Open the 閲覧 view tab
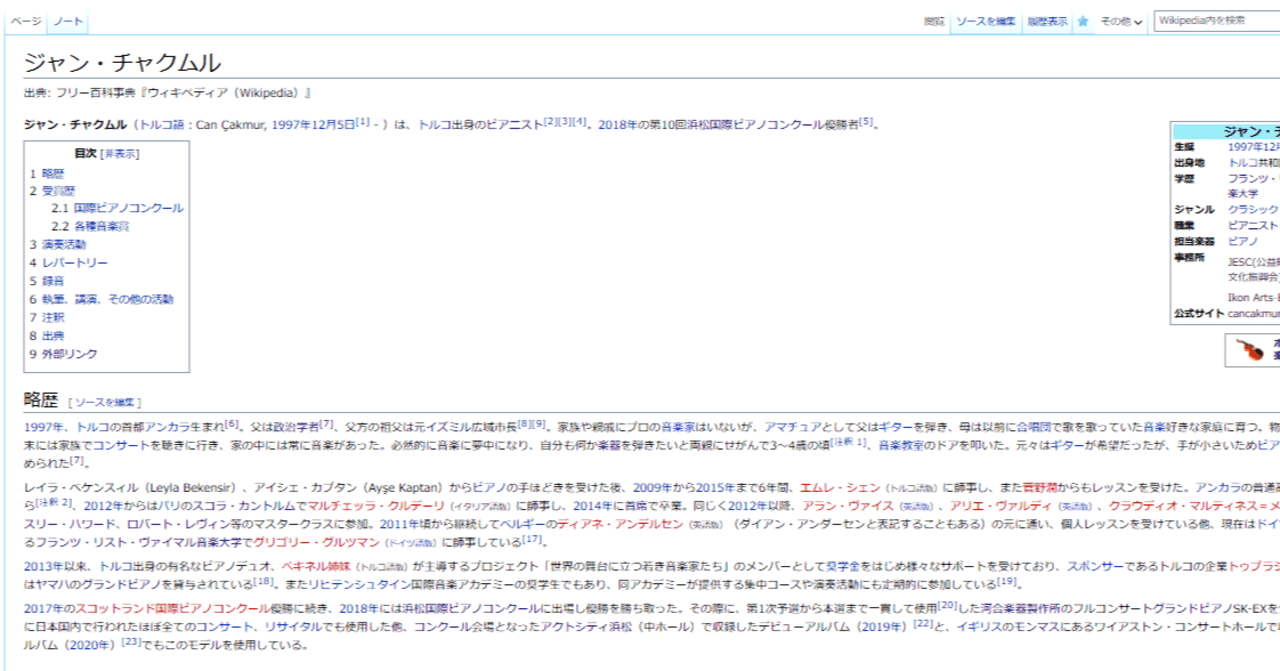The image size is (1280, 671). (934, 20)
